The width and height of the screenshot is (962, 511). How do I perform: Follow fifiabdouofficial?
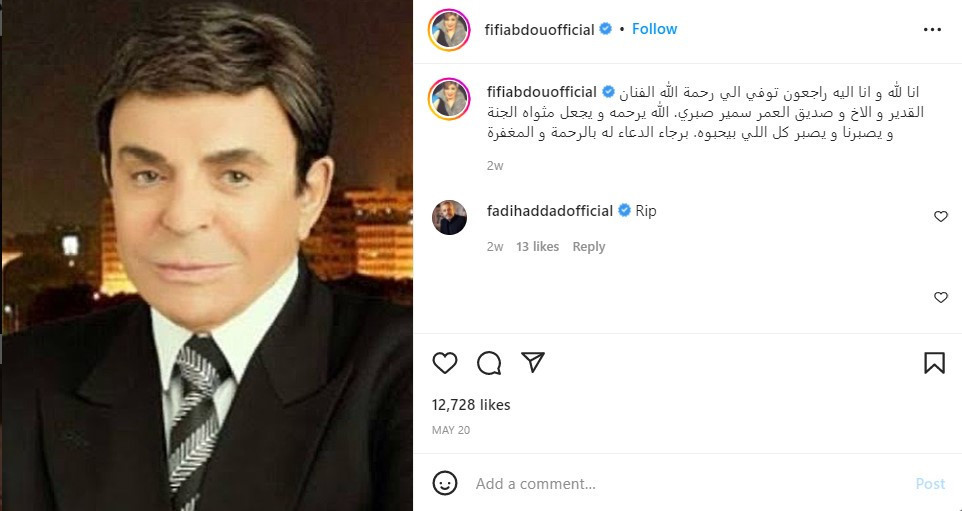click(655, 29)
